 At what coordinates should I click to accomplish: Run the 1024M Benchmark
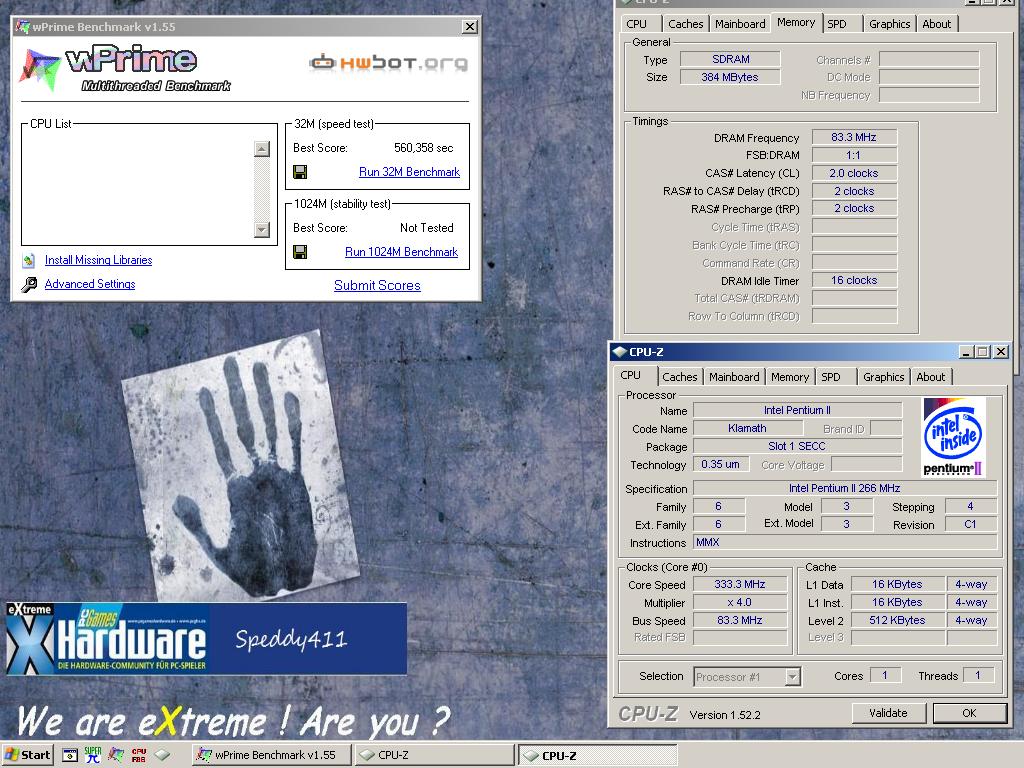pos(402,252)
